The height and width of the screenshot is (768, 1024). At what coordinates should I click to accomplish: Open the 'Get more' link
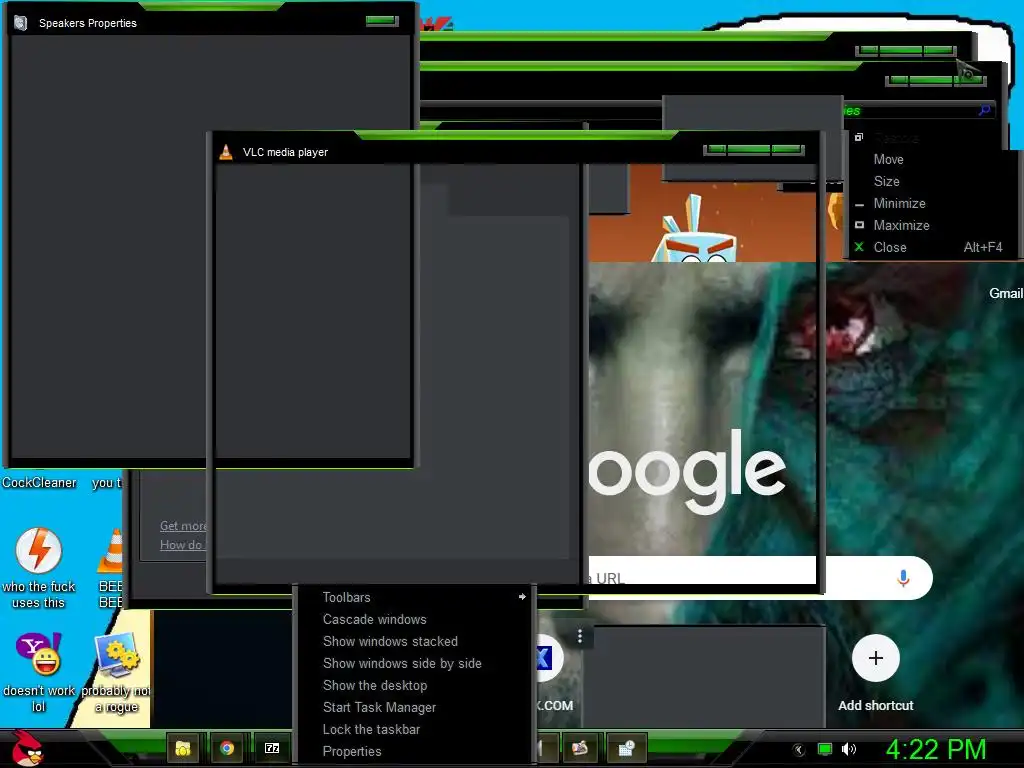pos(183,526)
